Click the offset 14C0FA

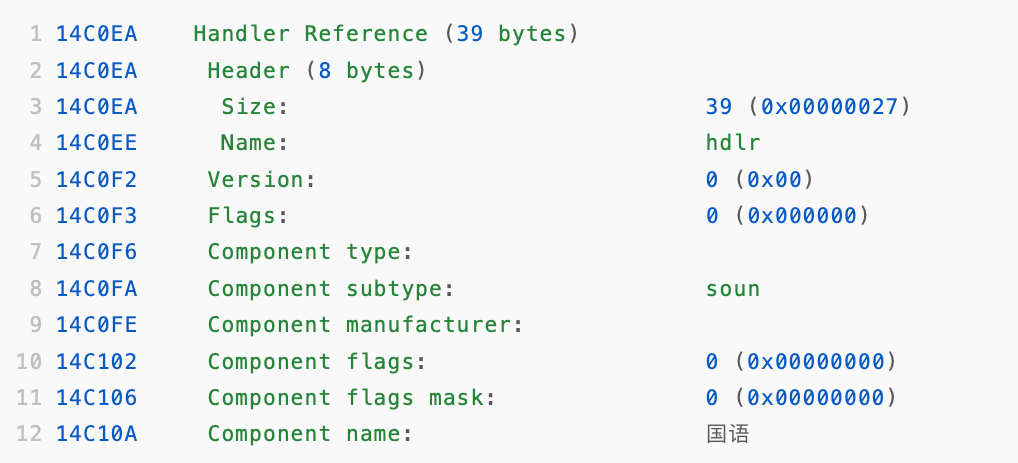click(97, 288)
